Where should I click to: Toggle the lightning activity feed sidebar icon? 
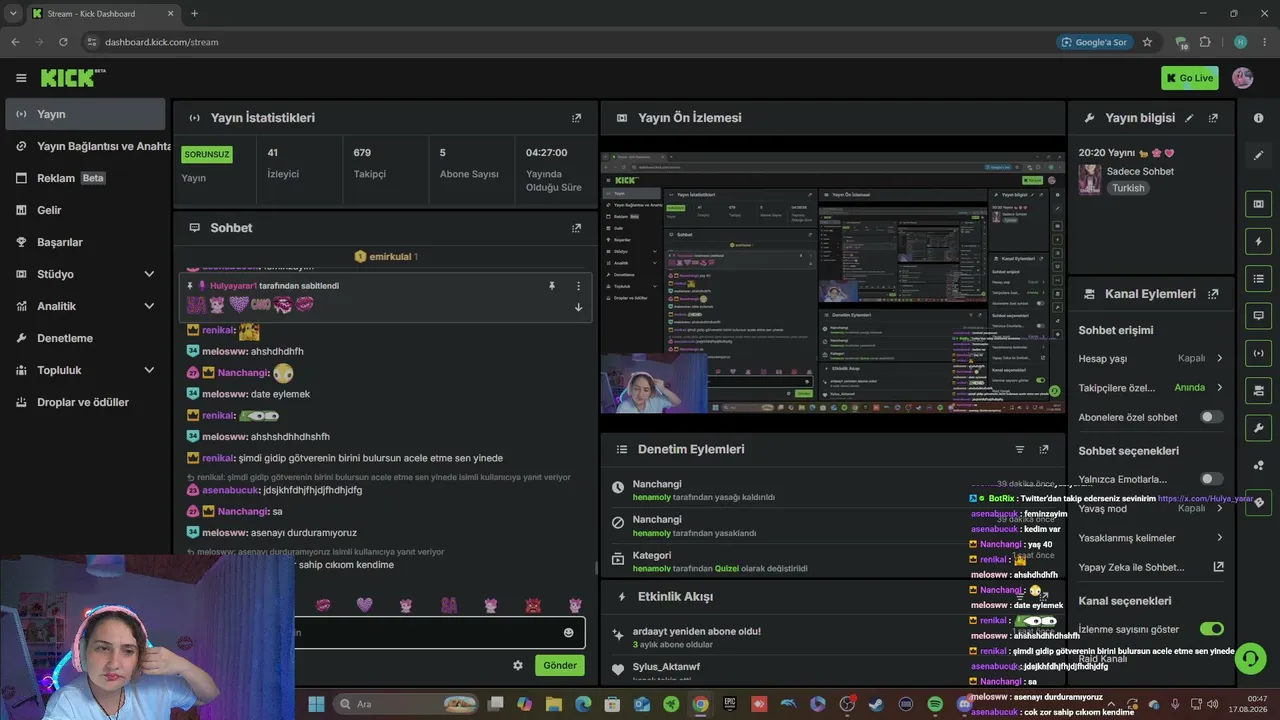tap(1258, 241)
